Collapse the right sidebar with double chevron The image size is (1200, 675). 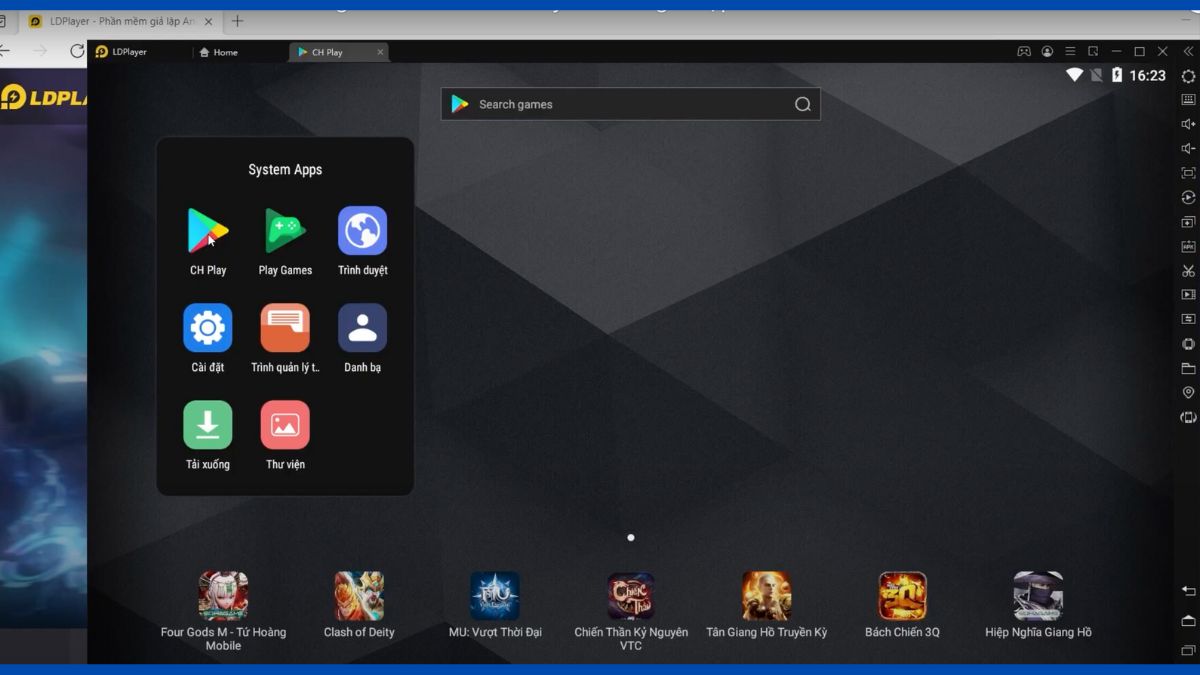(1188, 52)
